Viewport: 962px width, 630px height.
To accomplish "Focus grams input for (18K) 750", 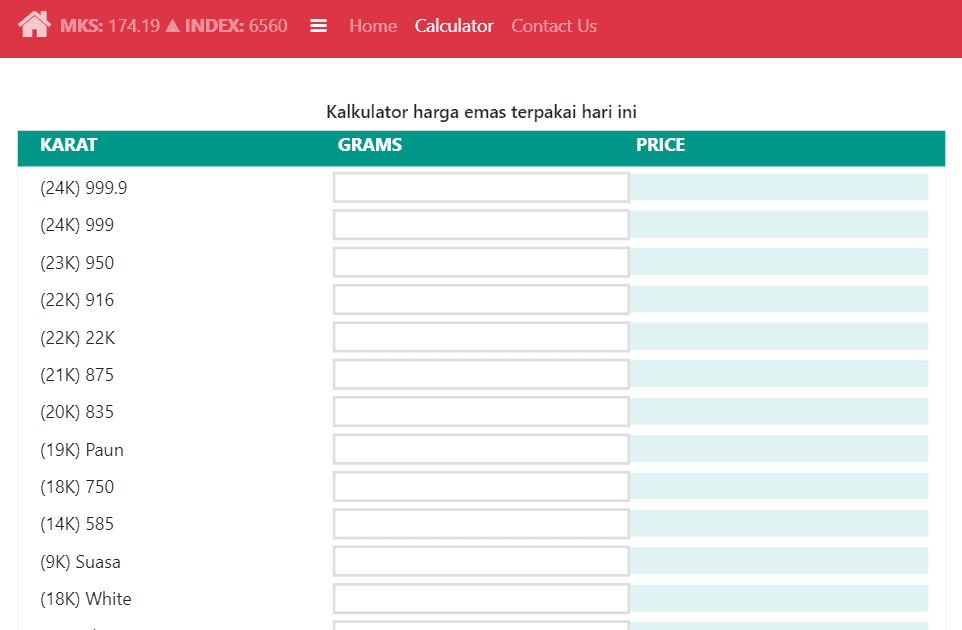I will point(482,486).
